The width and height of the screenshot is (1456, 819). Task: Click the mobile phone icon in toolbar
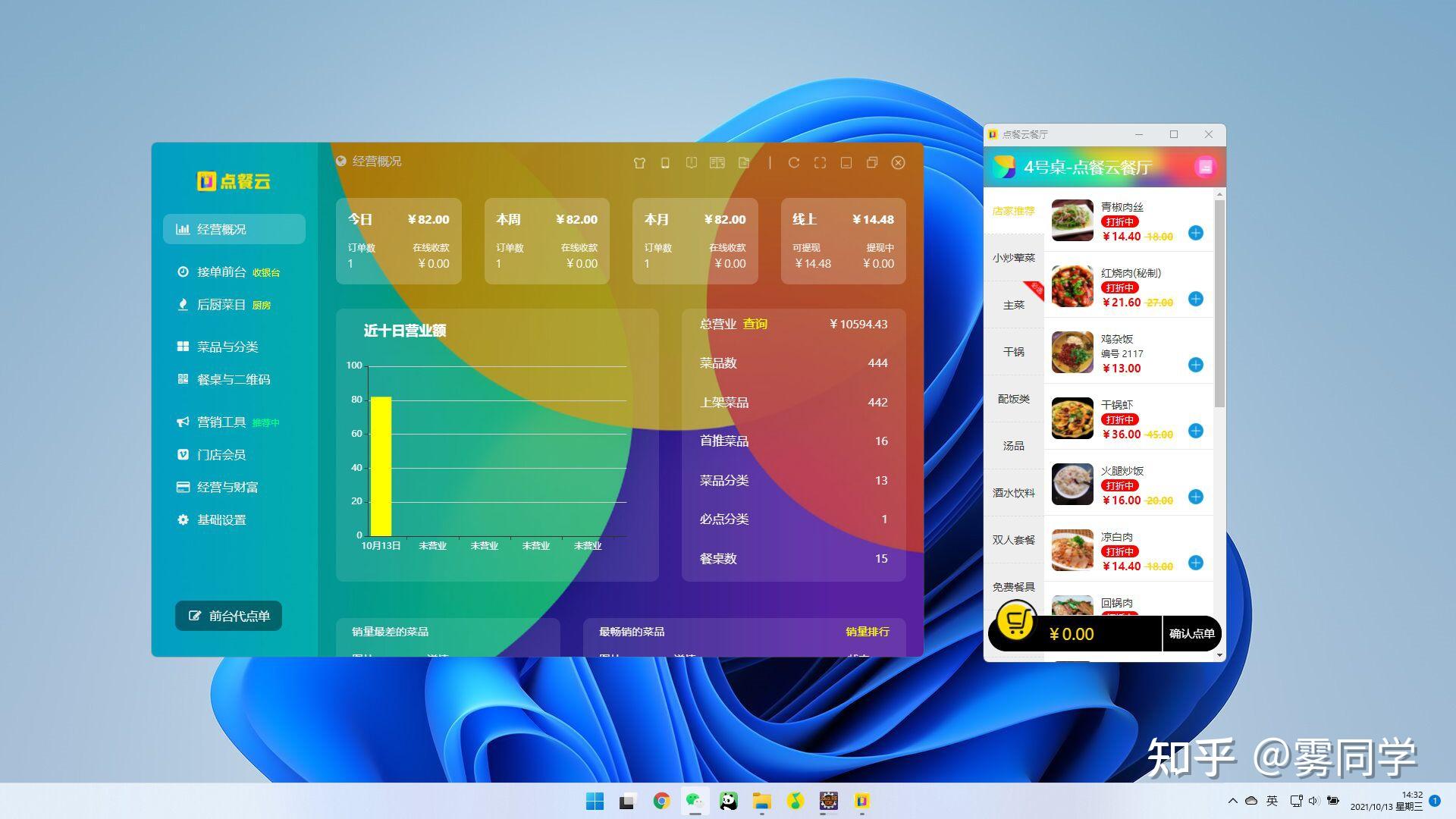(x=665, y=163)
